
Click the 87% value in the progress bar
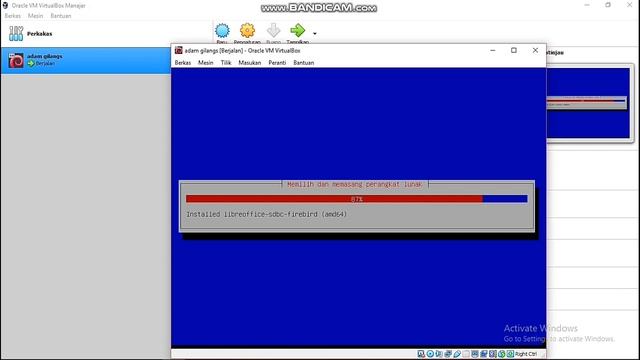coord(357,199)
